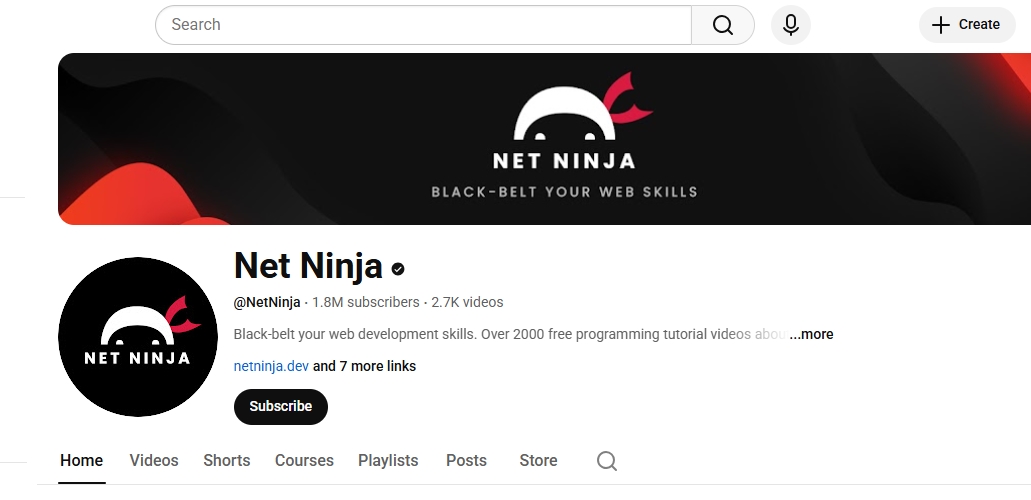The image size is (1031, 500).
Task: Open the netninja.dev link
Action: tap(271, 366)
